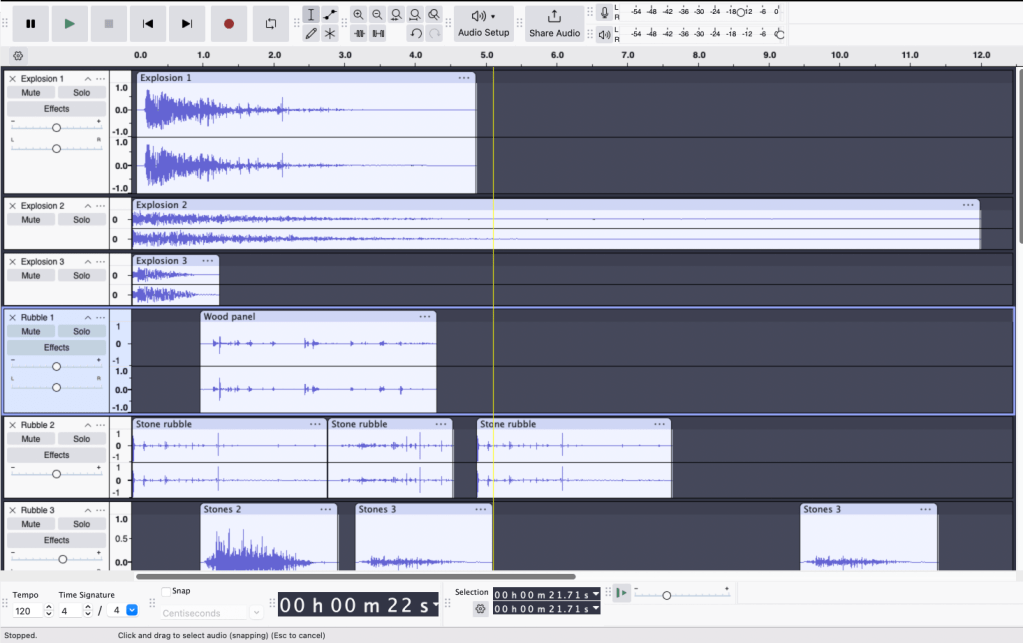Click the Zoom In magnifier
Screen dimensions: 1023x643
click(x=358, y=14)
